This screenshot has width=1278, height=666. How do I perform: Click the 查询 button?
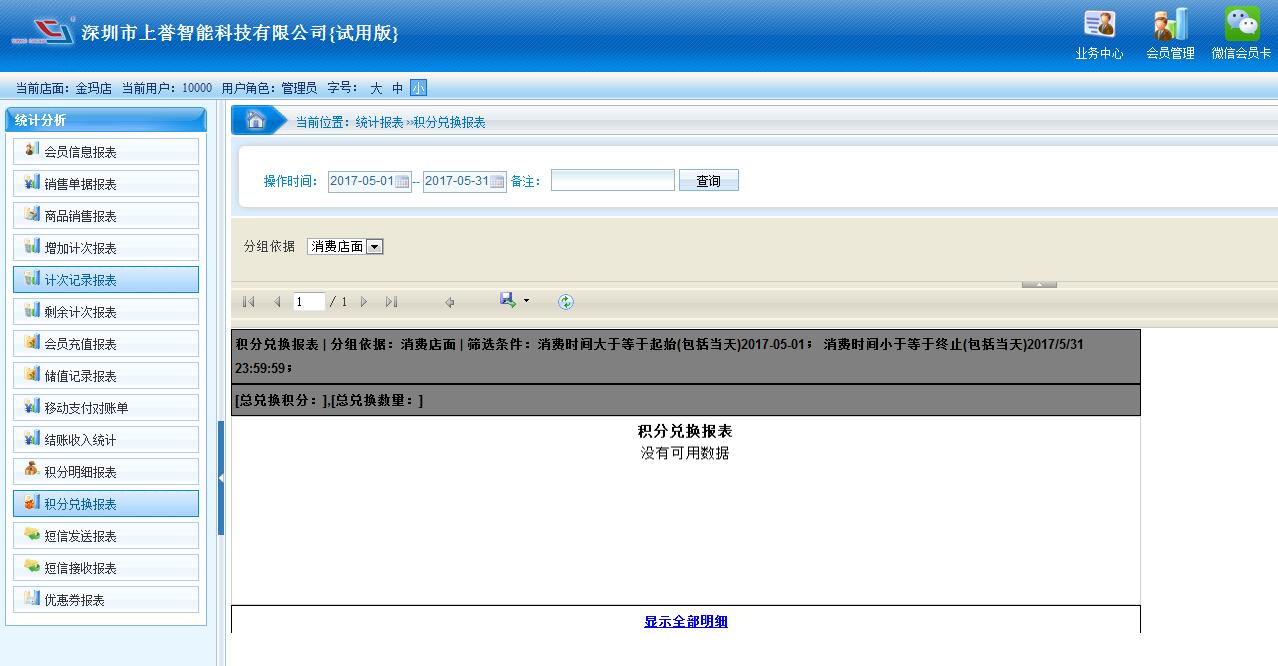[708, 181]
